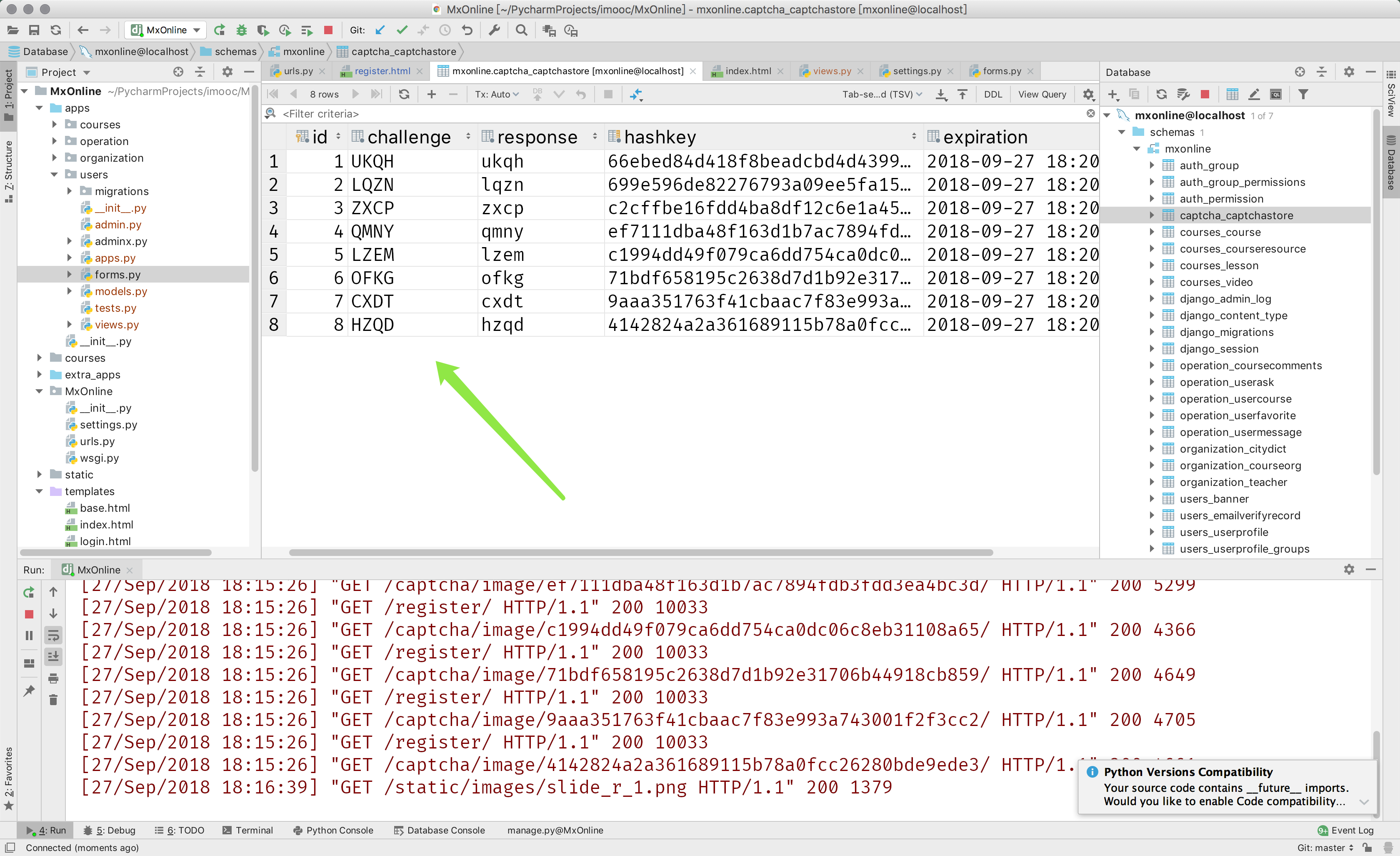The width and height of the screenshot is (1400, 856).
Task: Stop the running MxOnline server
Action: pyautogui.click(x=30, y=614)
